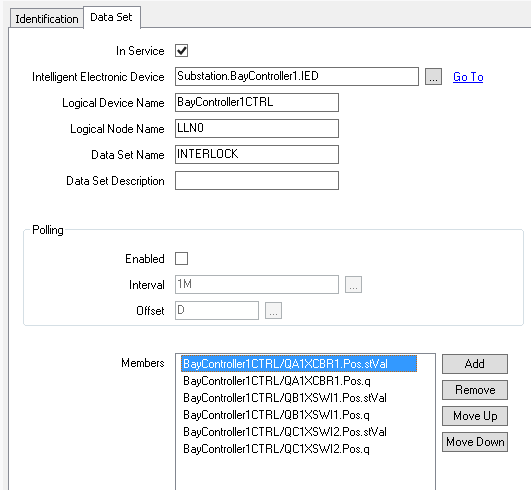Screen dimensions: 531x490
Task: Click the Move Up button
Action: coord(475,416)
